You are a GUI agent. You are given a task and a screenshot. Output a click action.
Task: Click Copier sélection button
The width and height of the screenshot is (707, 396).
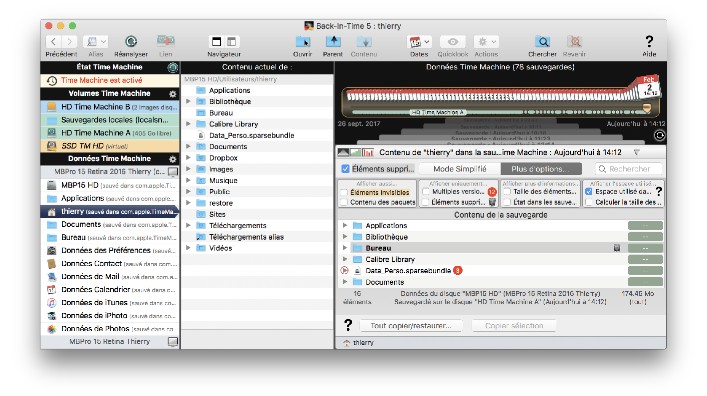pyautogui.click(x=514, y=326)
